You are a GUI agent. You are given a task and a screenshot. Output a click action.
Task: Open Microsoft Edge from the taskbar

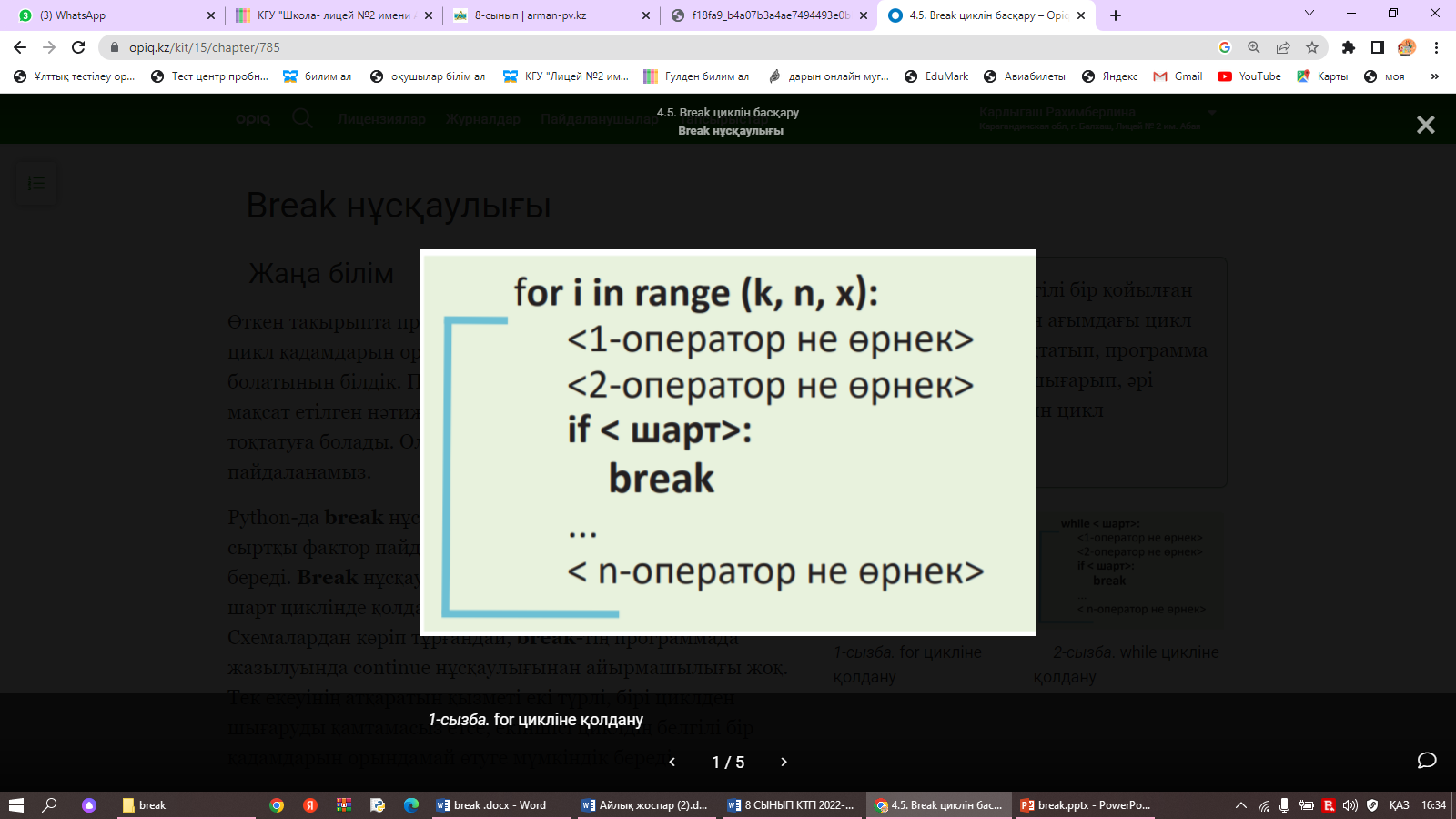(411, 805)
